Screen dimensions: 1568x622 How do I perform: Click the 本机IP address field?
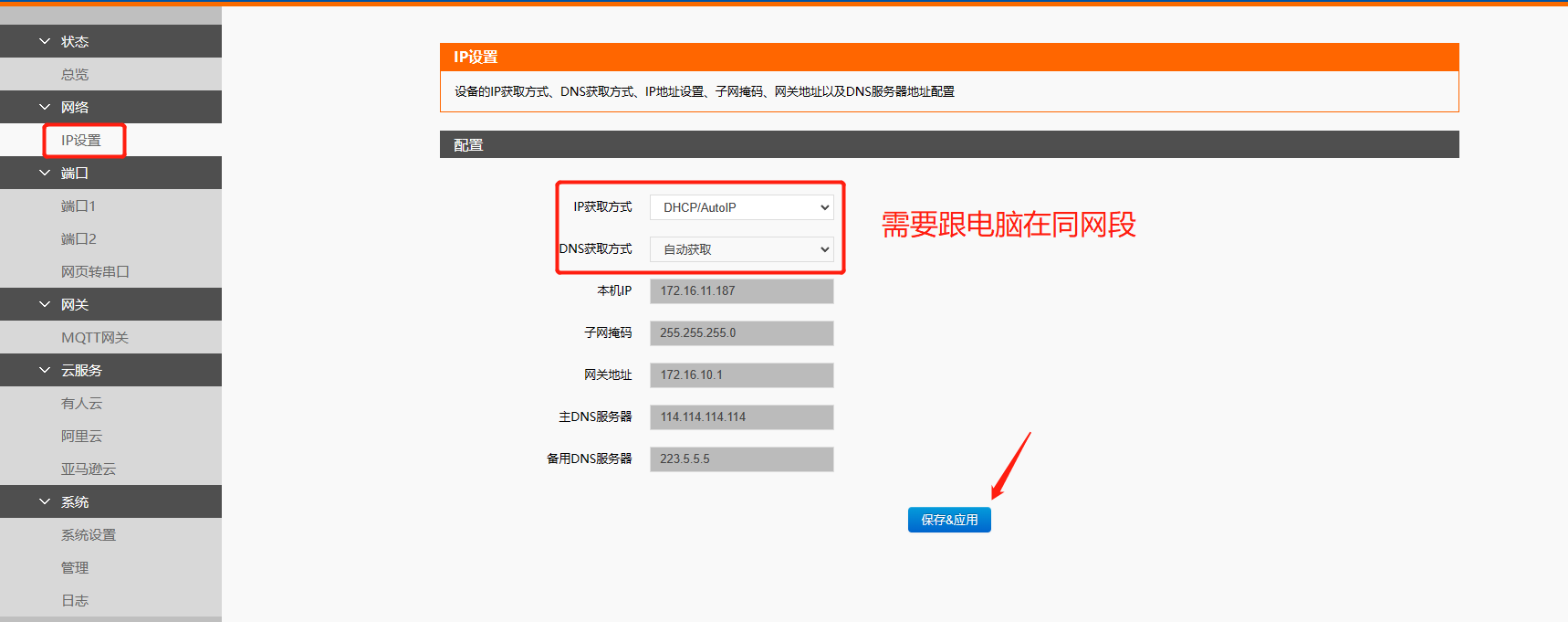[741, 291]
